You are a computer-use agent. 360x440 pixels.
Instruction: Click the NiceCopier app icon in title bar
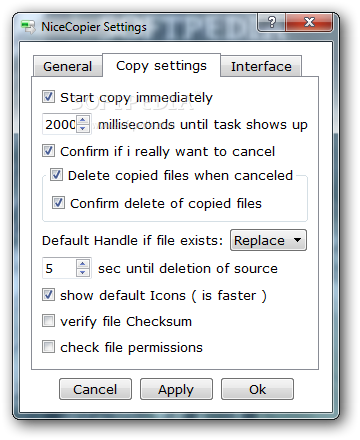pos(28,27)
